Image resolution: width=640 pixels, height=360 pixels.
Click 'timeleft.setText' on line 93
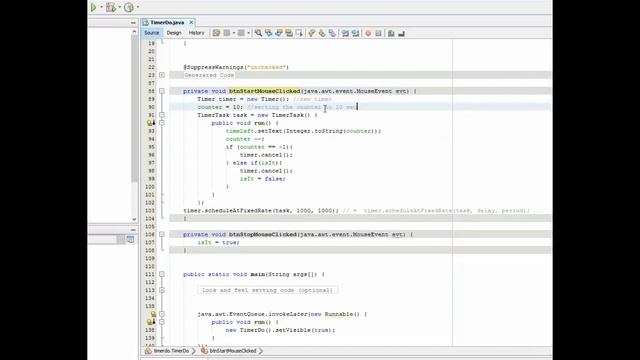coord(253,131)
